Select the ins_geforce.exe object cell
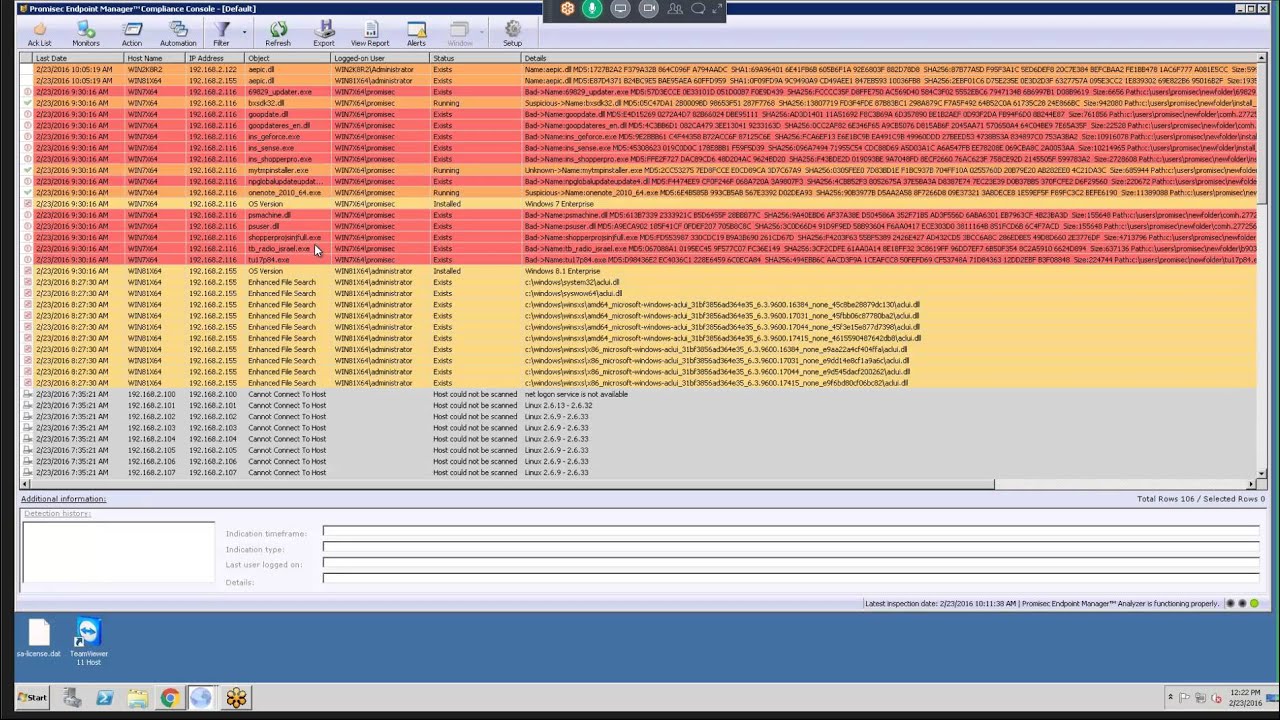The width and height of the screenshot is (1280, 720). [x=288, y=137]
